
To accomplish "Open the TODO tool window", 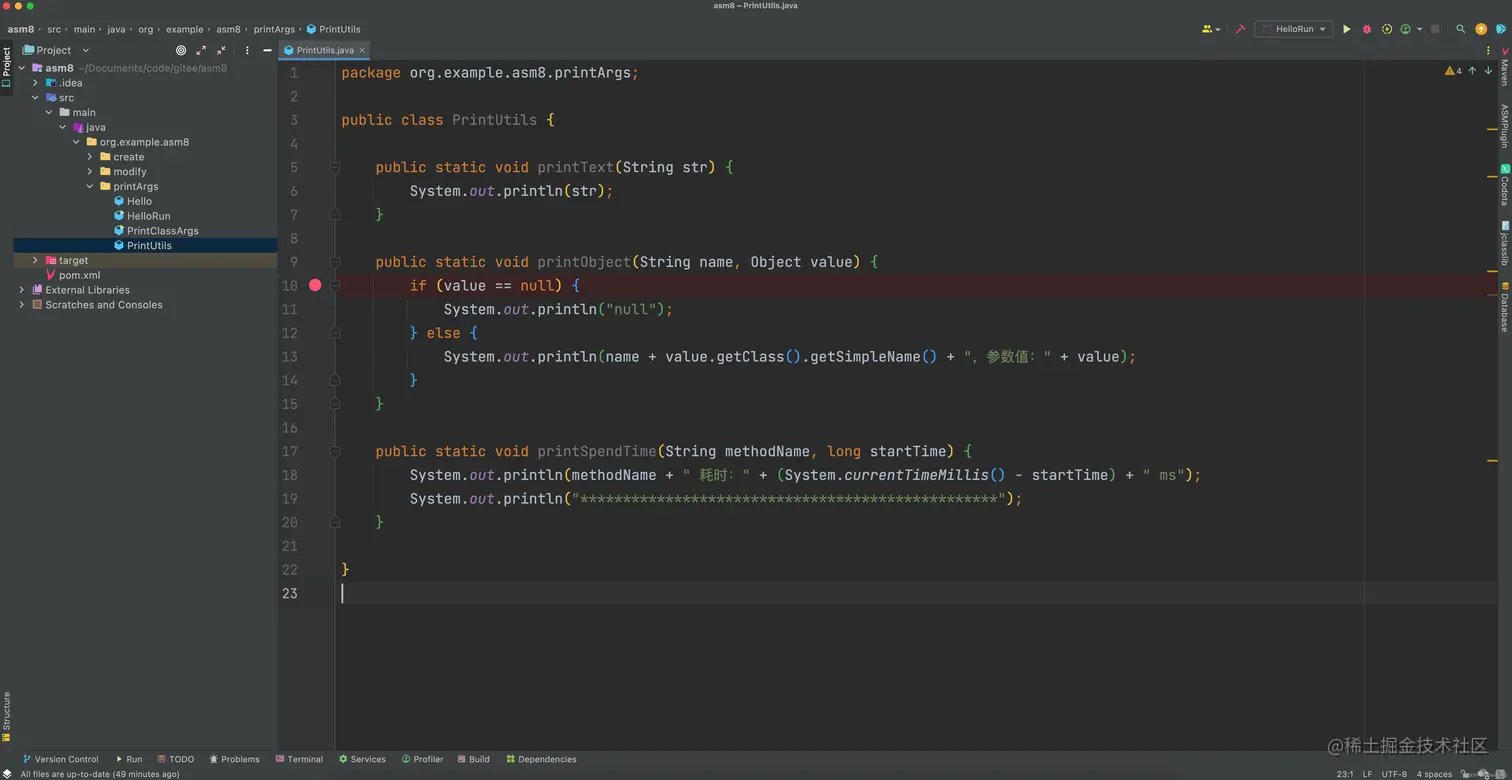I will 176,759.
